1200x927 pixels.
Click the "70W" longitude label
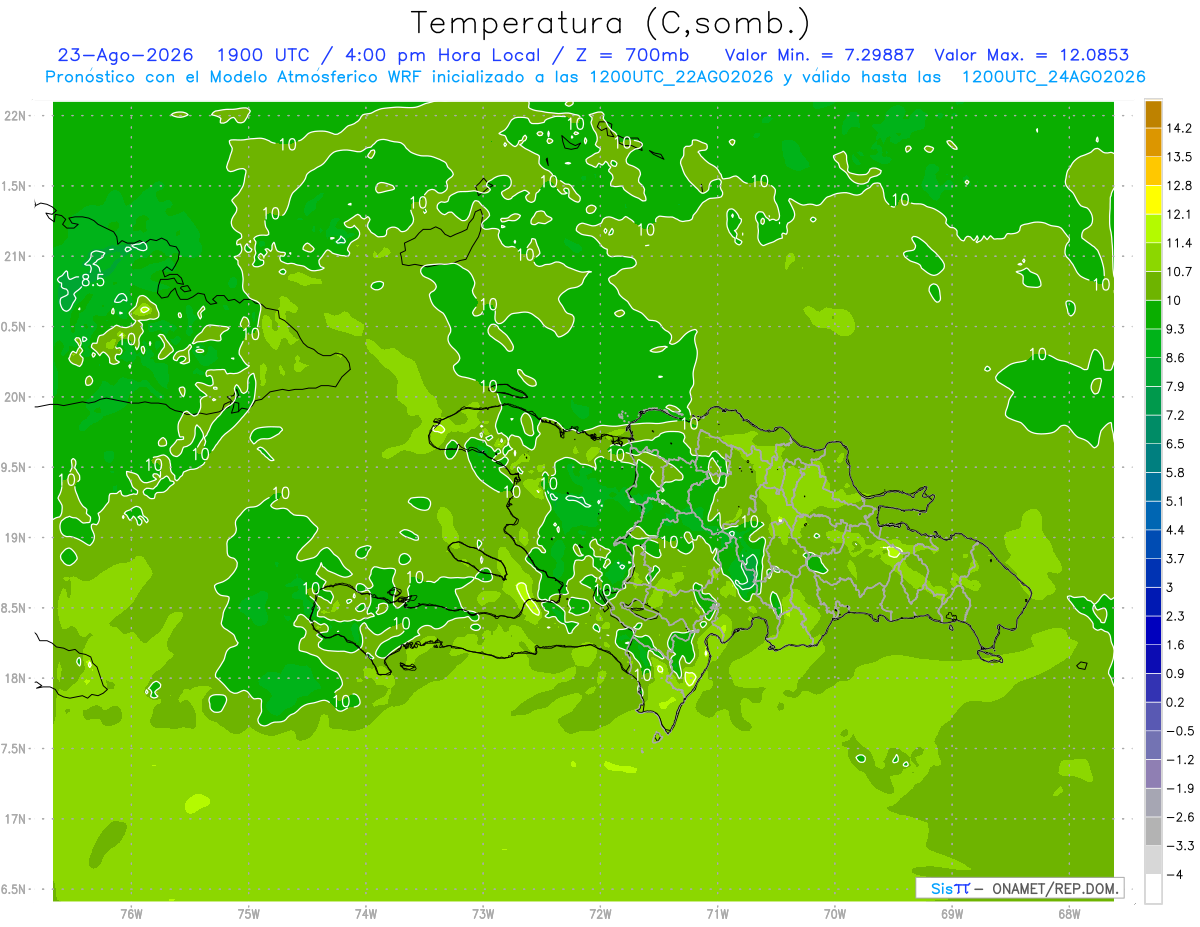[835, 914]
